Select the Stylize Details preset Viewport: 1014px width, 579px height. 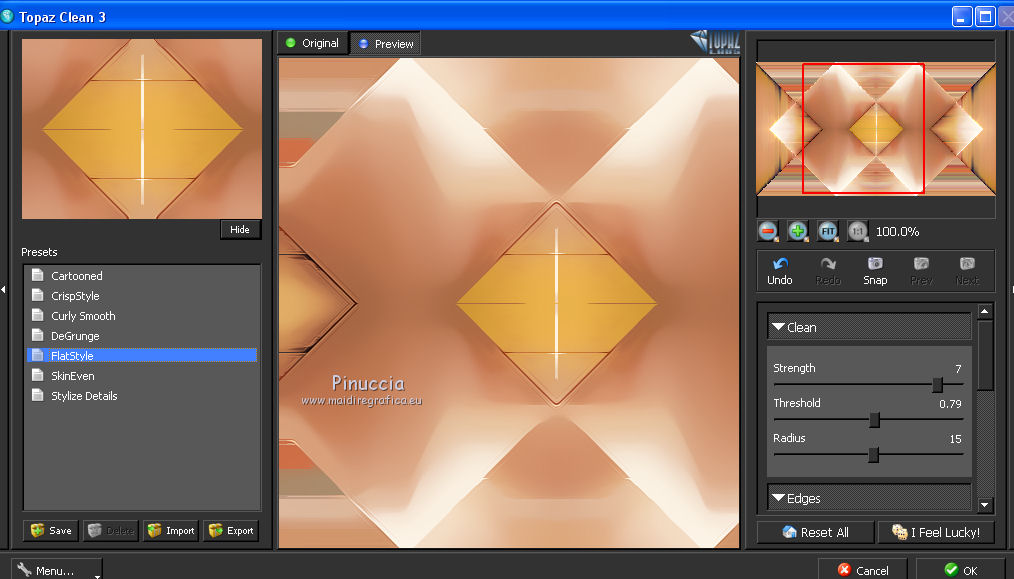(142, 396)
